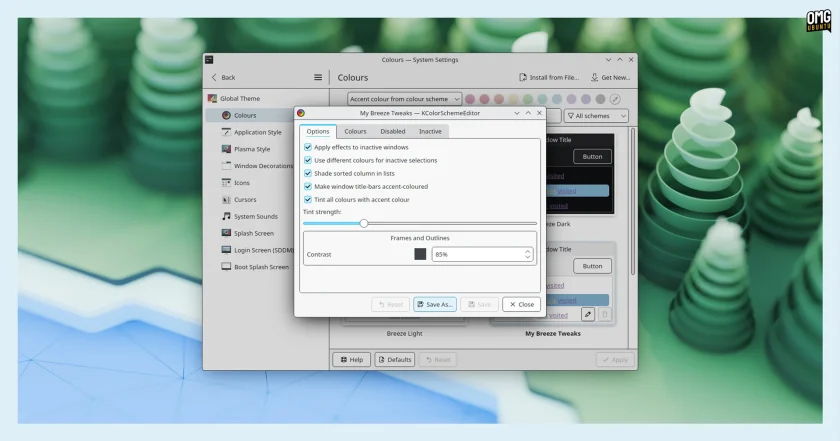Click Reset in System Settings bottom bar
The width and height of the screenshot is (840, 441).
(x=438, y=360)
